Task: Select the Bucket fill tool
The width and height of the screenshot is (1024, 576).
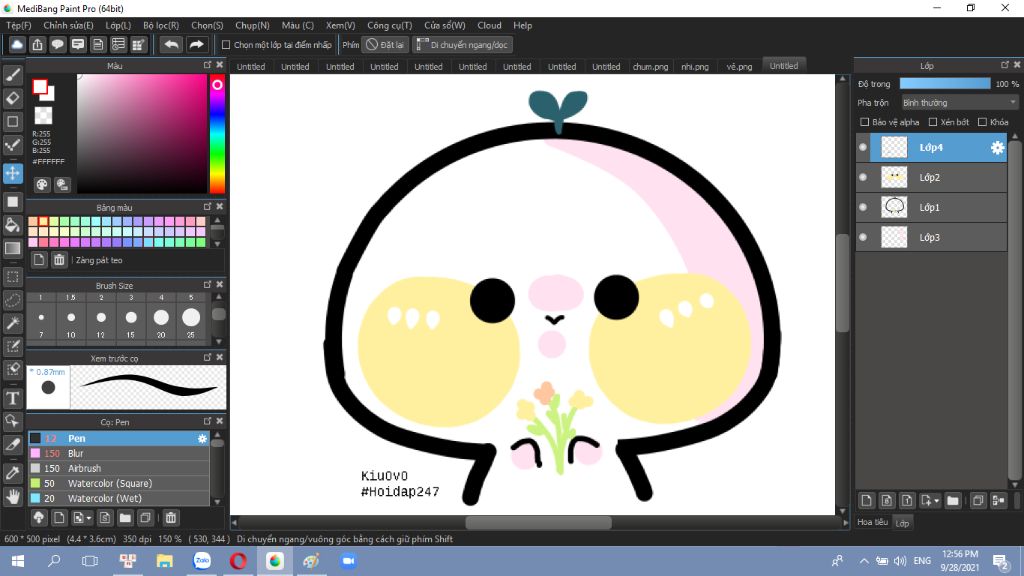Action: [13, 224]
